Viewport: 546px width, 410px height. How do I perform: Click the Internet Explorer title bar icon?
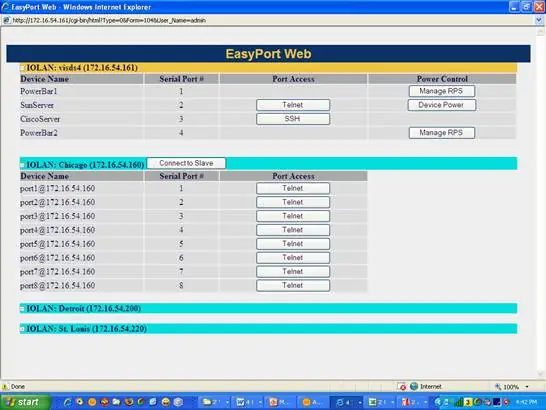pos(5,7)
